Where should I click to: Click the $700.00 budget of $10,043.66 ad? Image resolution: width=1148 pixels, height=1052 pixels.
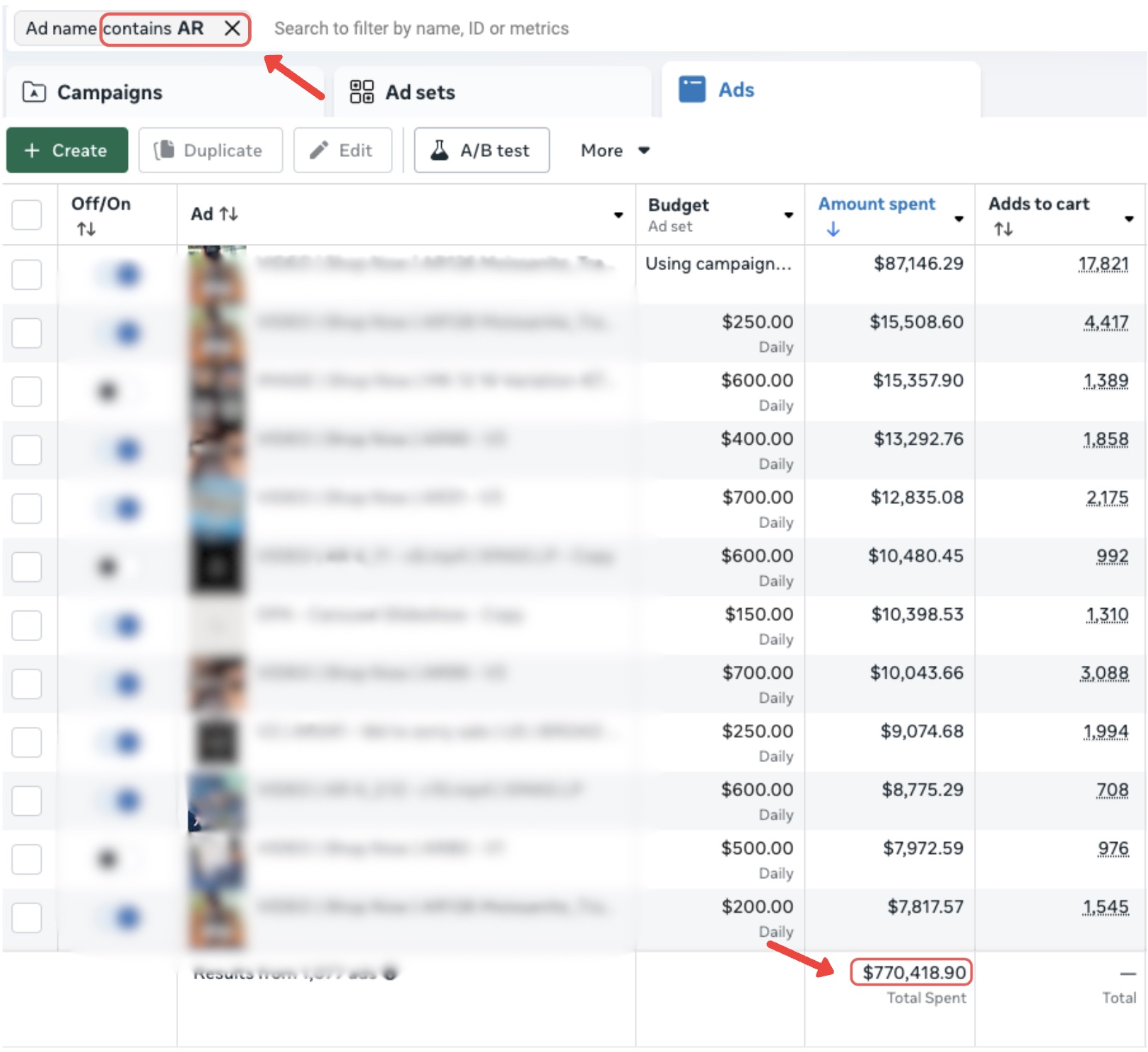[757, 673]
